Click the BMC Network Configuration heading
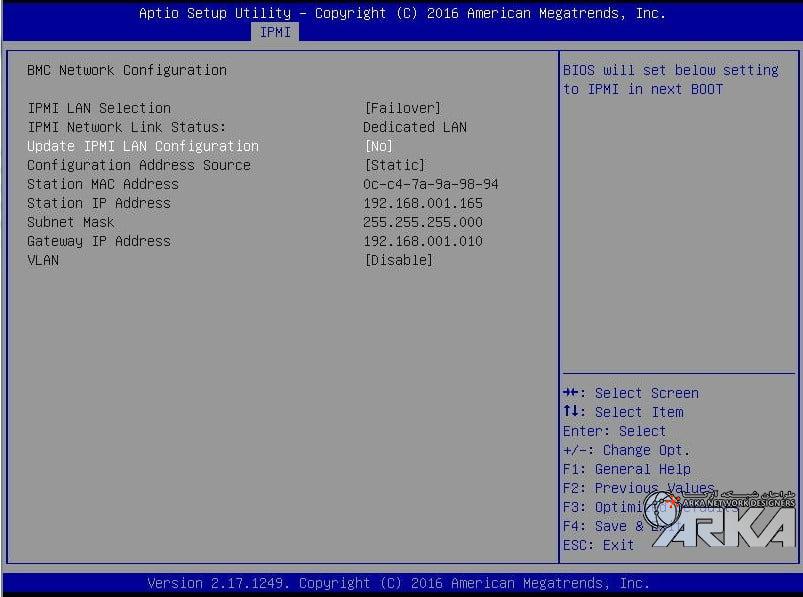Screen dimensions: 803x597 click(127, 70)
